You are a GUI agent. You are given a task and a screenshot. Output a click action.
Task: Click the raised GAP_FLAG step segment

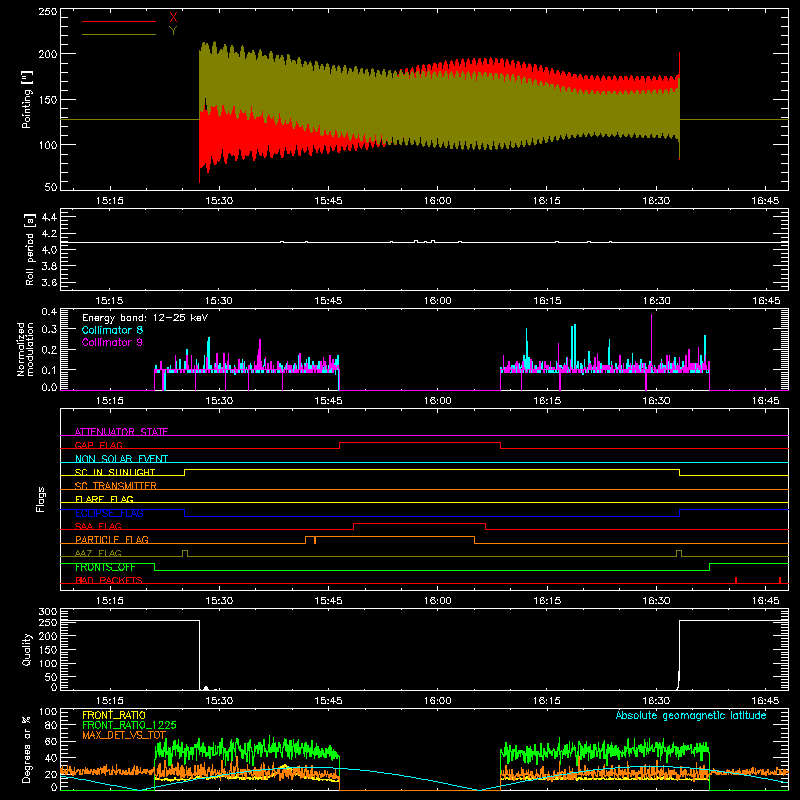(x=420, y=443)
